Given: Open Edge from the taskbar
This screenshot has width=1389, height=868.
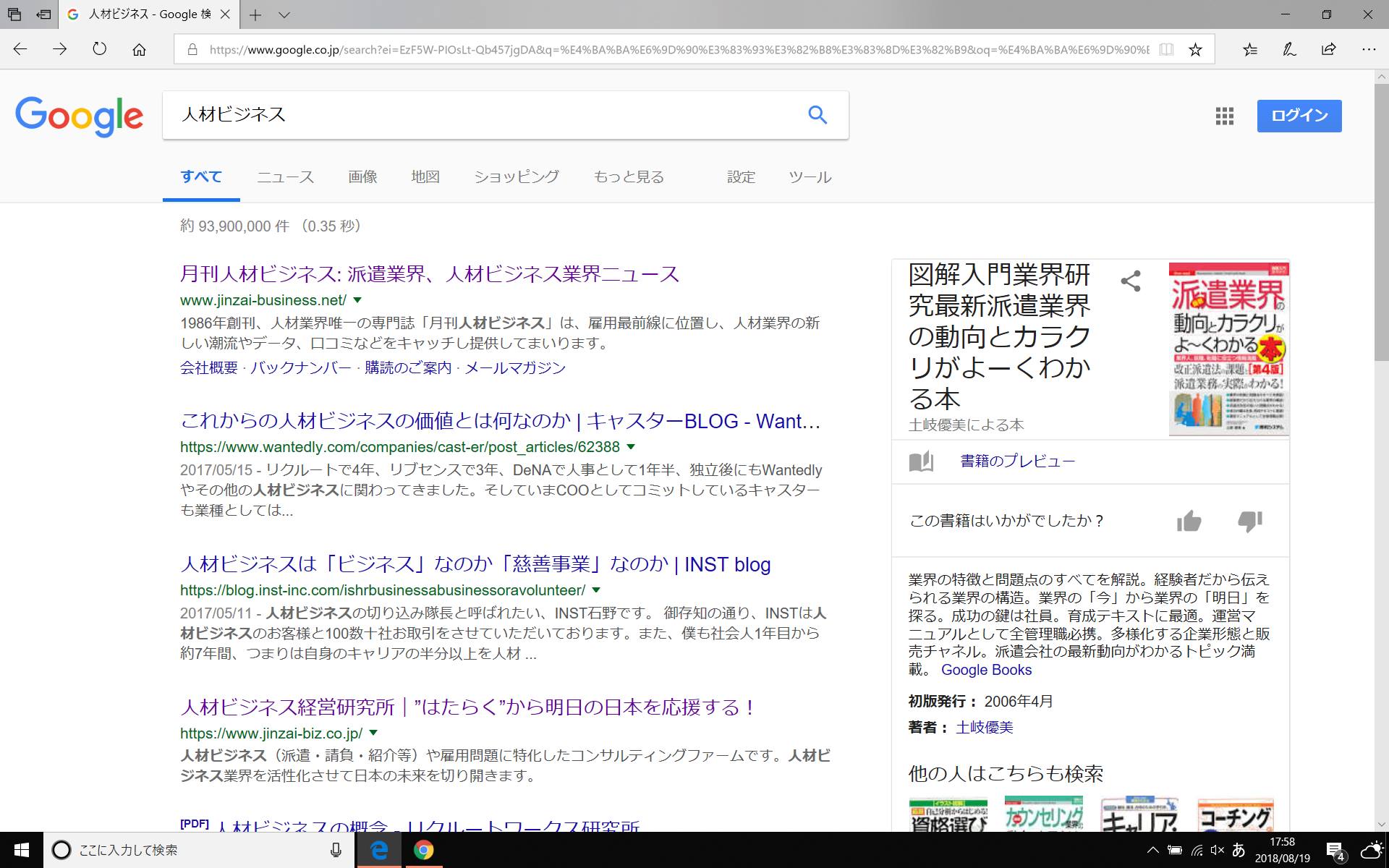Looking at the screenshot, I should tap(379, 850).
